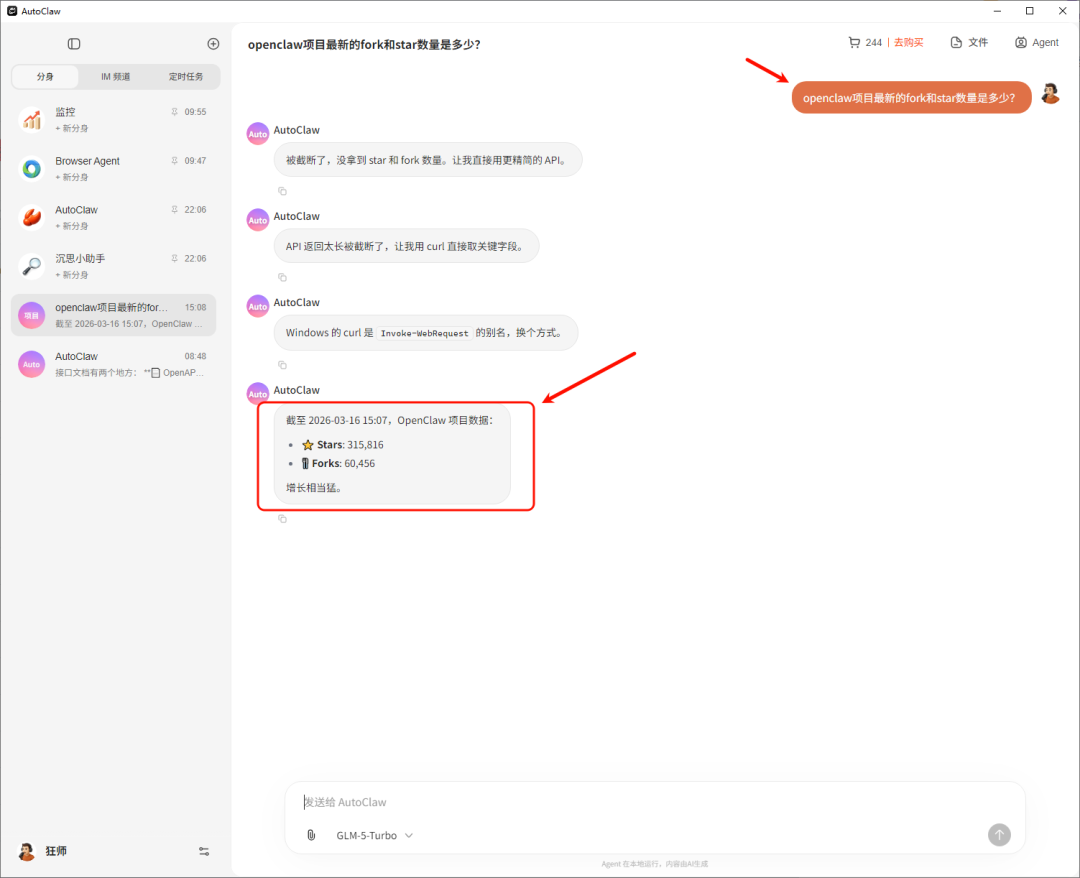Open the GLM-5-Turbo model dropdown
The image size is (1080, 878).
pyautogui.click(x=375, y=835)
